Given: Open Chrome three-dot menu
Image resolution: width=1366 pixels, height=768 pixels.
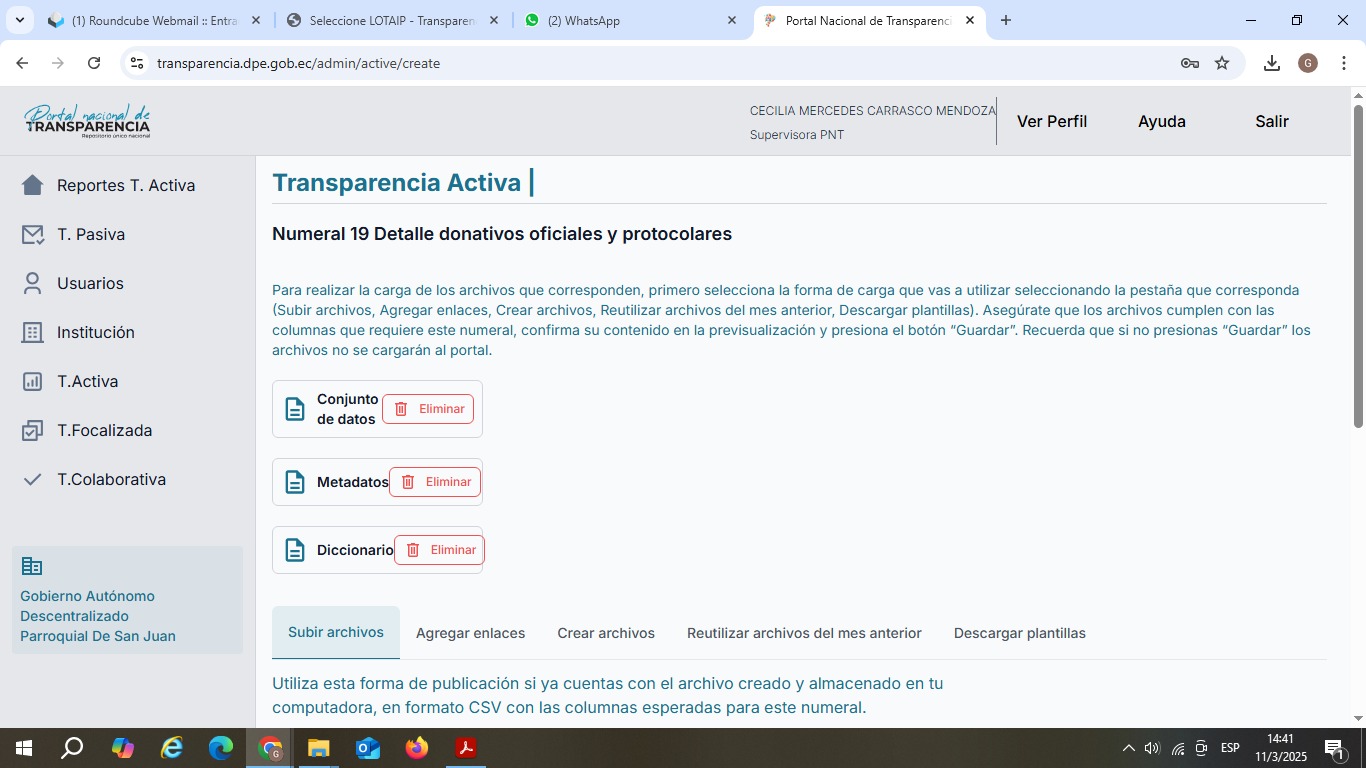Looking at the screenshot, I should [x=1344, y=63].
